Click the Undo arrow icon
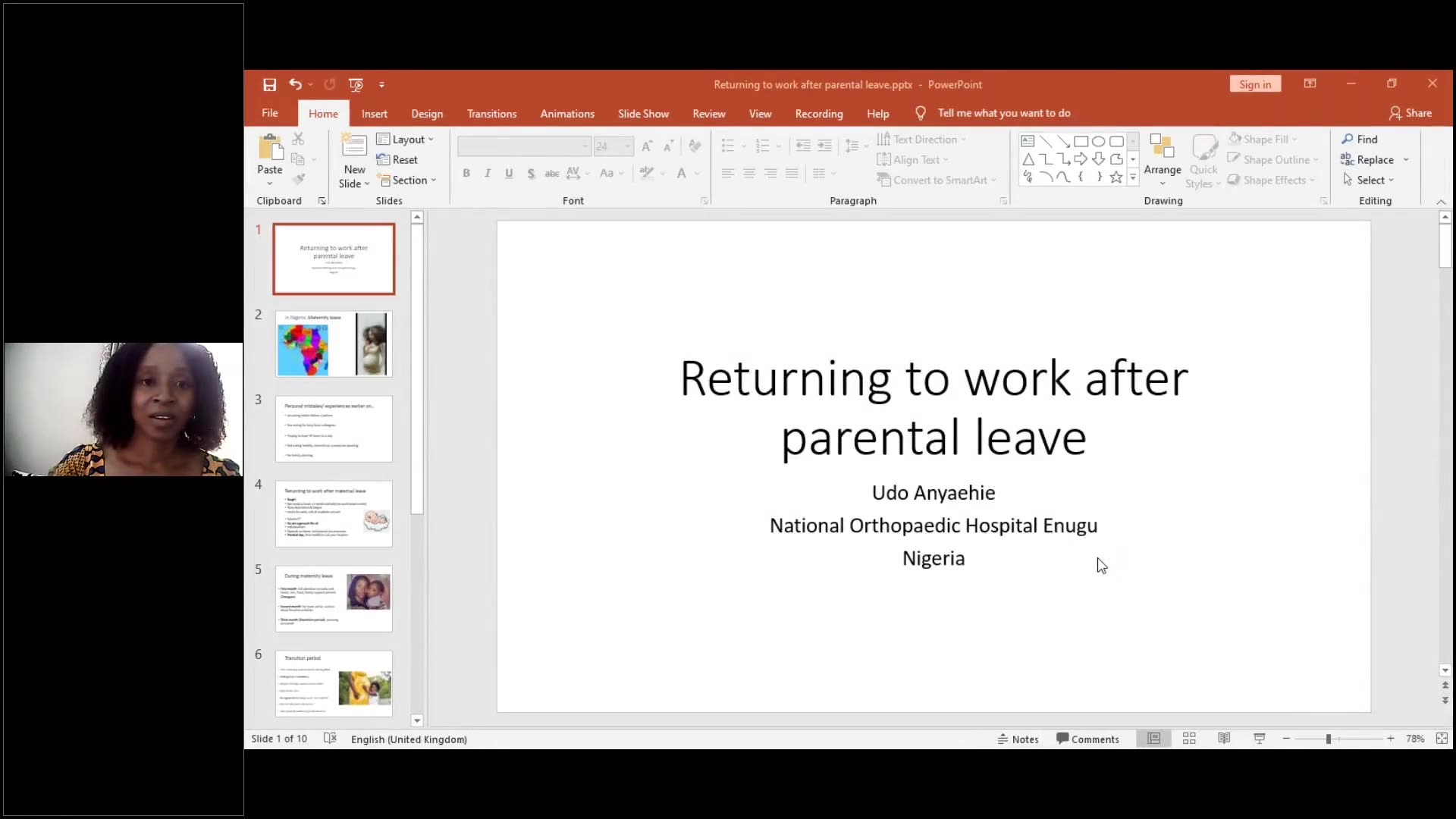The height and width of the screenshot is (819, 1456). pyautogui.click(x=295, y=85)
